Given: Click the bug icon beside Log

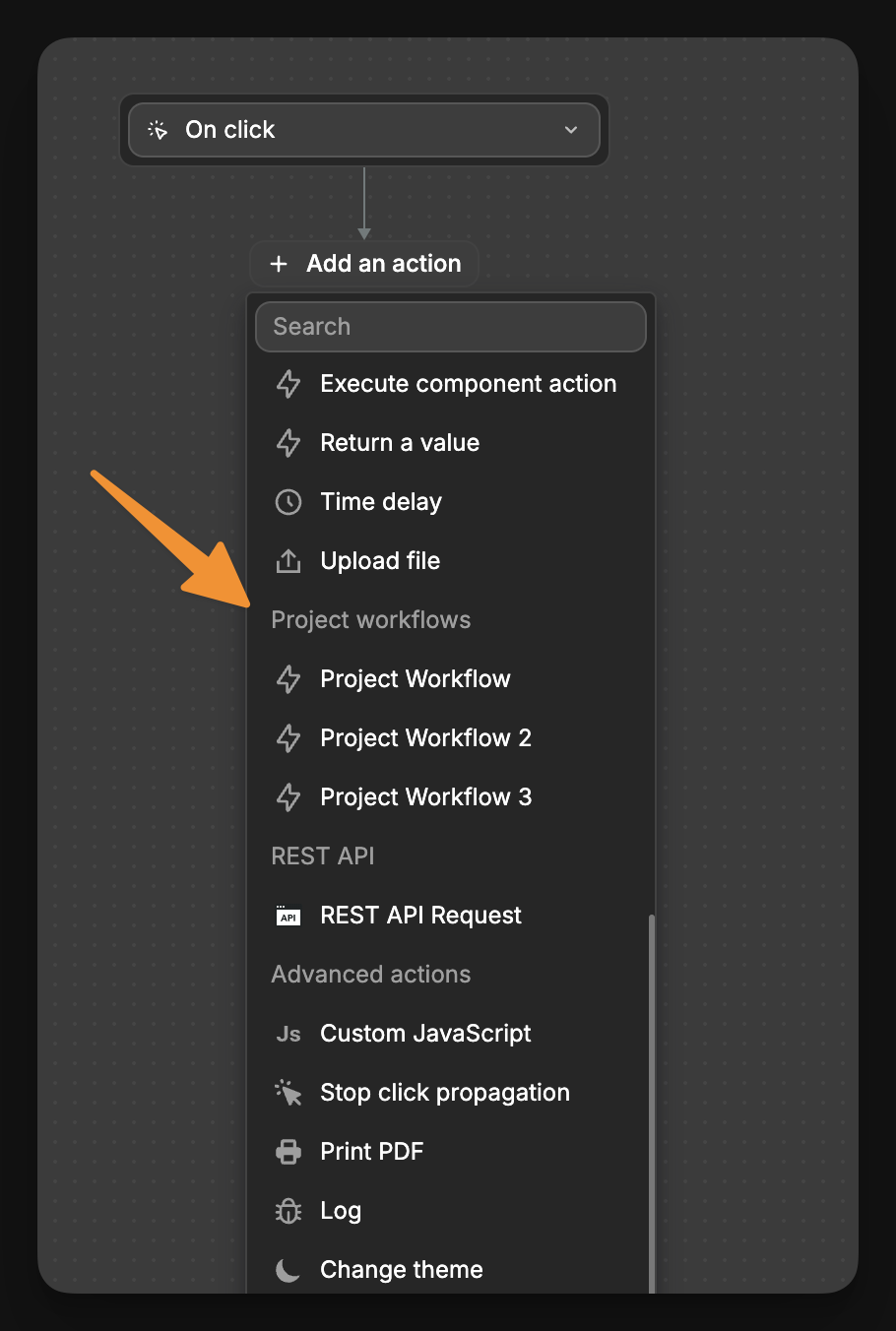Looking at the screenshot, I should 288,1210.
